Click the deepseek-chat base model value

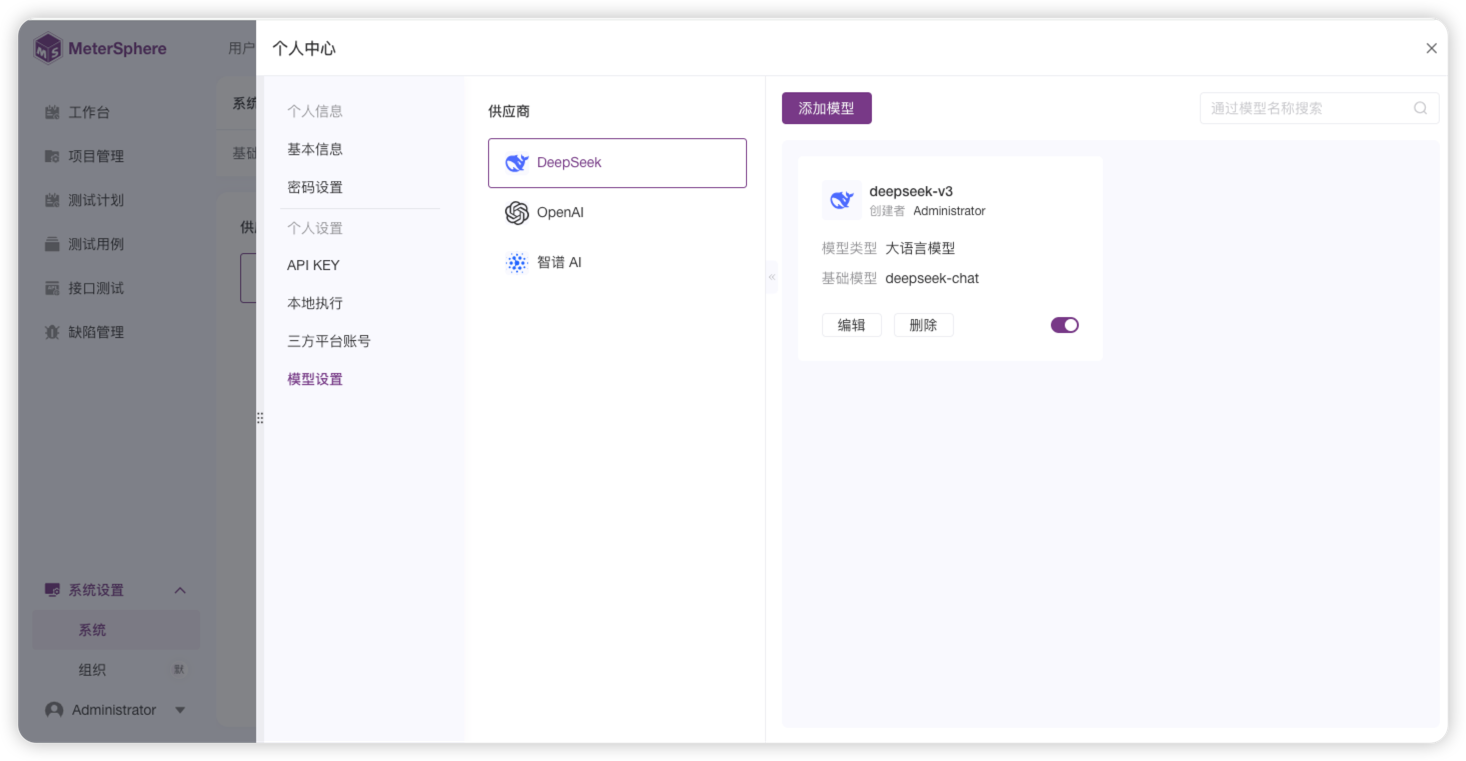(x=932, y=278)
